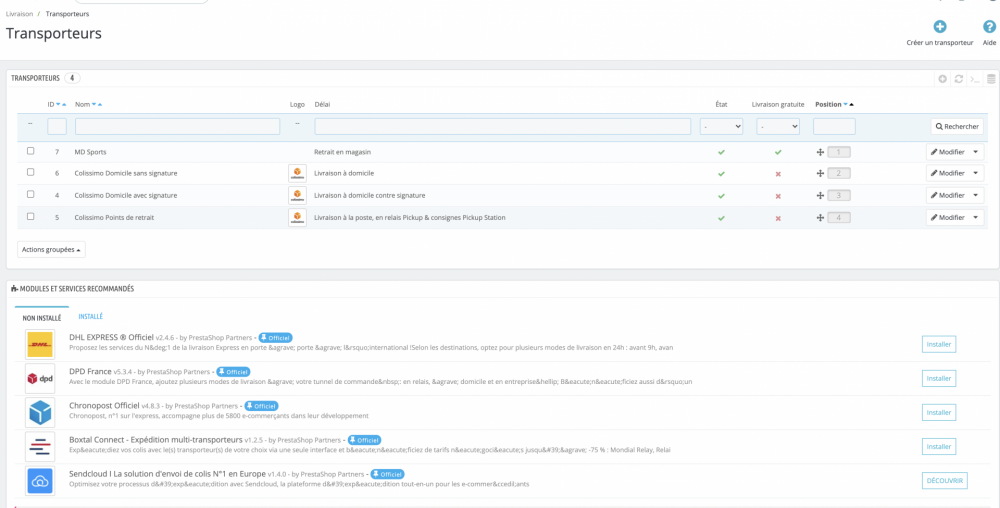This screenshot has width=1000, height=508.
Task: Open the Actions groupées menu
Action: (x=52, y=249)
